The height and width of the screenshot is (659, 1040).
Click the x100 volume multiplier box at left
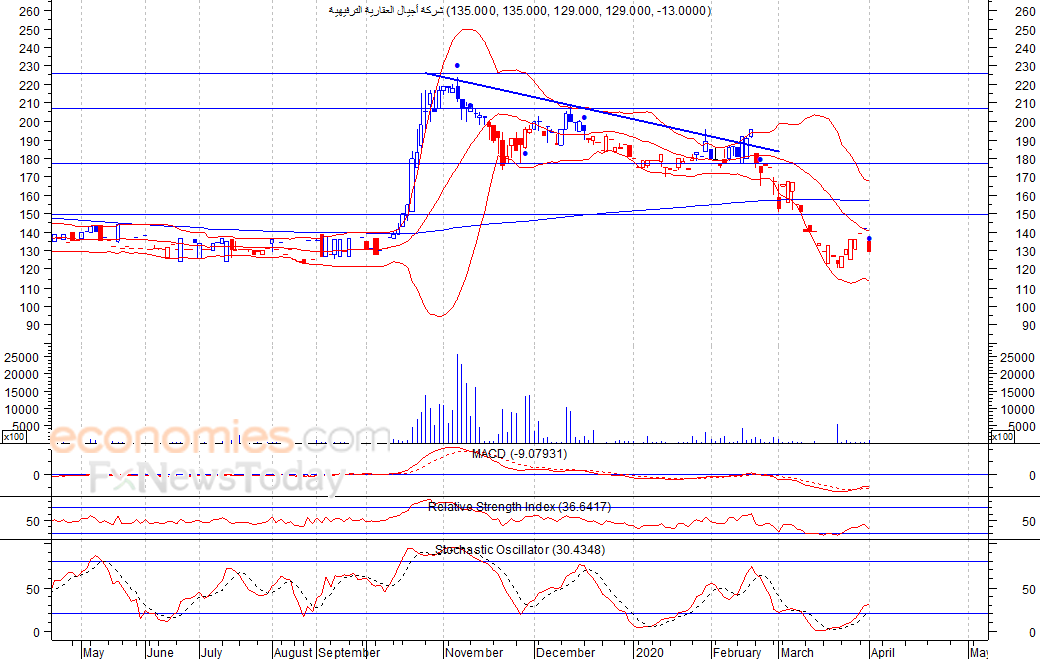(x=14, y=437)
